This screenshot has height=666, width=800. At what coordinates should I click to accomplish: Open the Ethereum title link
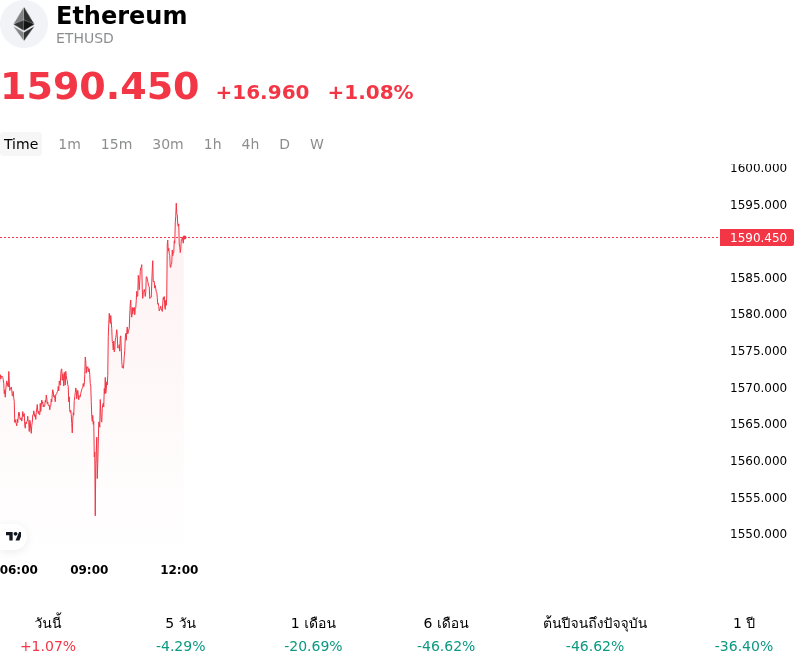point(121,15)
